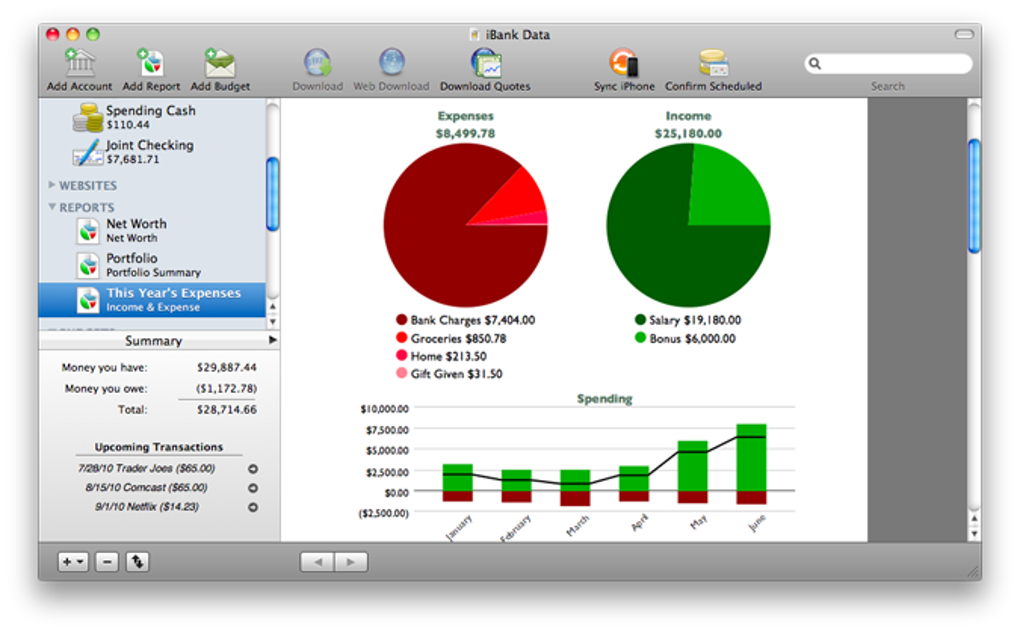Click Download Quotes toolbar icon
1020x633 pixels.
pos(485,63)
